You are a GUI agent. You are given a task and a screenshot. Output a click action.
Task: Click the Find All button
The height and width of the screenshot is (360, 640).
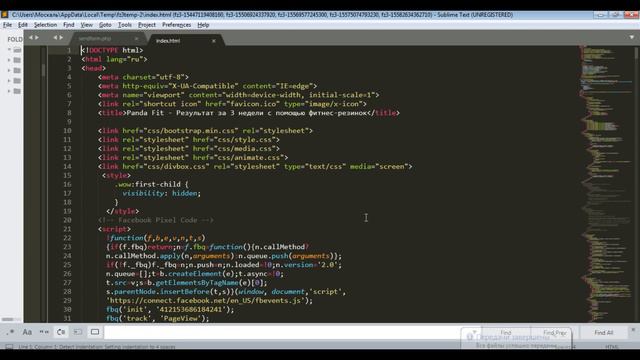point(604,333)
